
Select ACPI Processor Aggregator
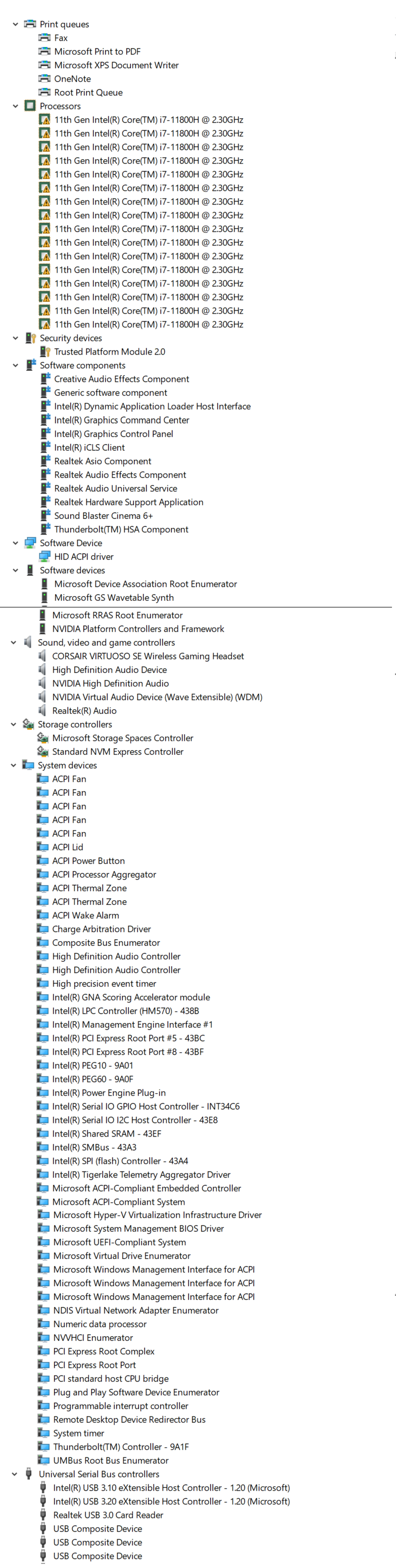(104, 874)
